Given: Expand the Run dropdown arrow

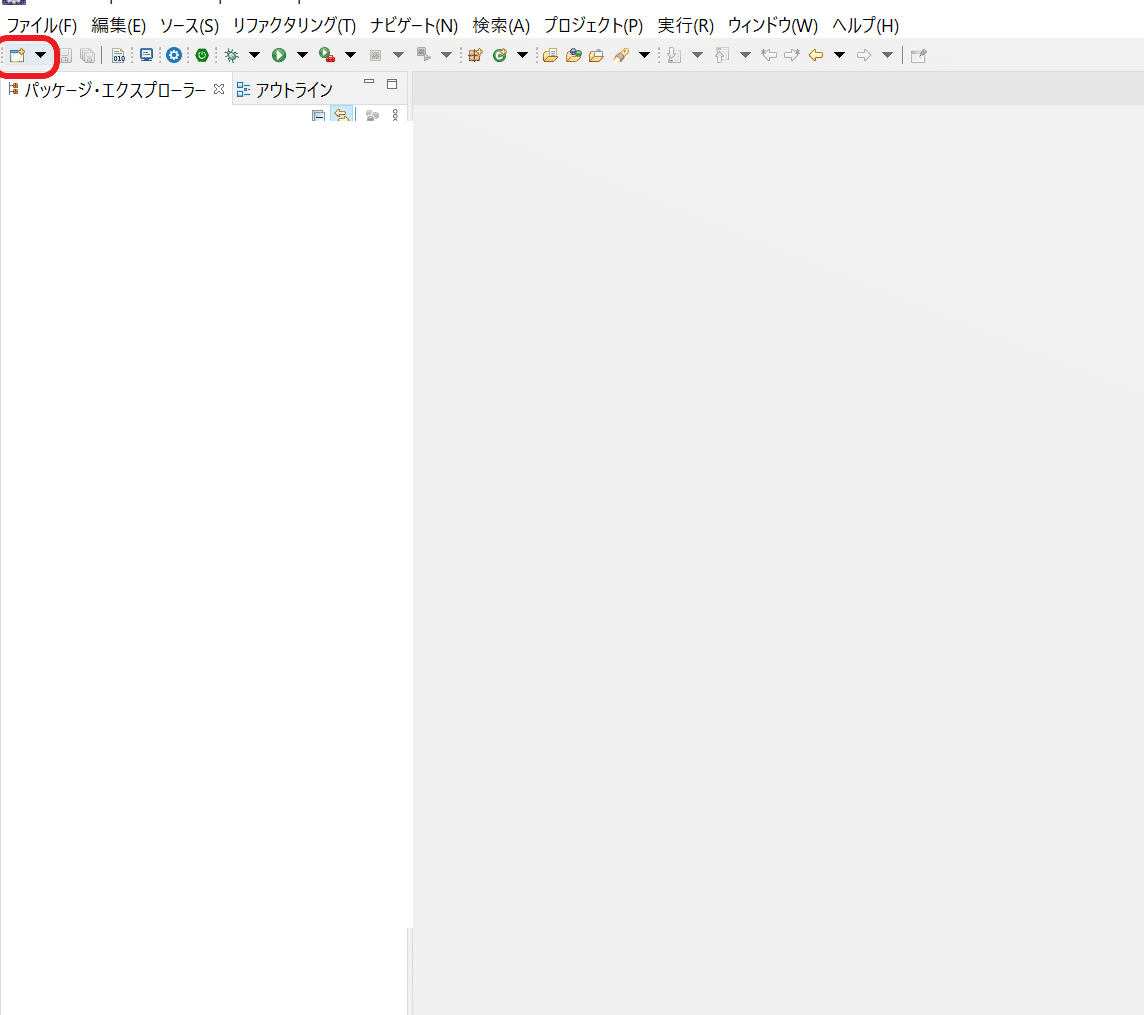Looking at the screenshot, I should [x=302, y=55].
